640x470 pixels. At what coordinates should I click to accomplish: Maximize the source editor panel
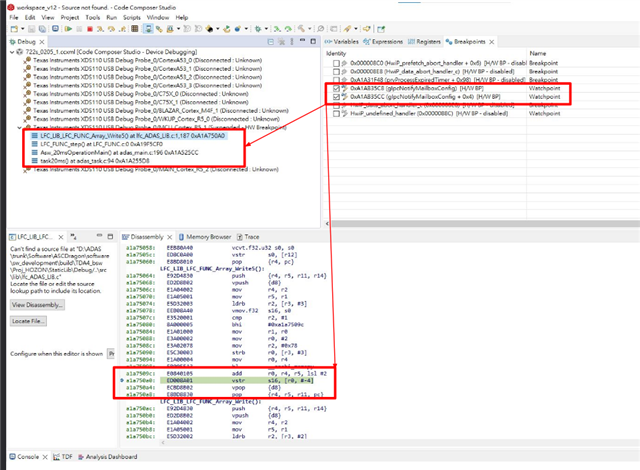click(x=110, y=237)
